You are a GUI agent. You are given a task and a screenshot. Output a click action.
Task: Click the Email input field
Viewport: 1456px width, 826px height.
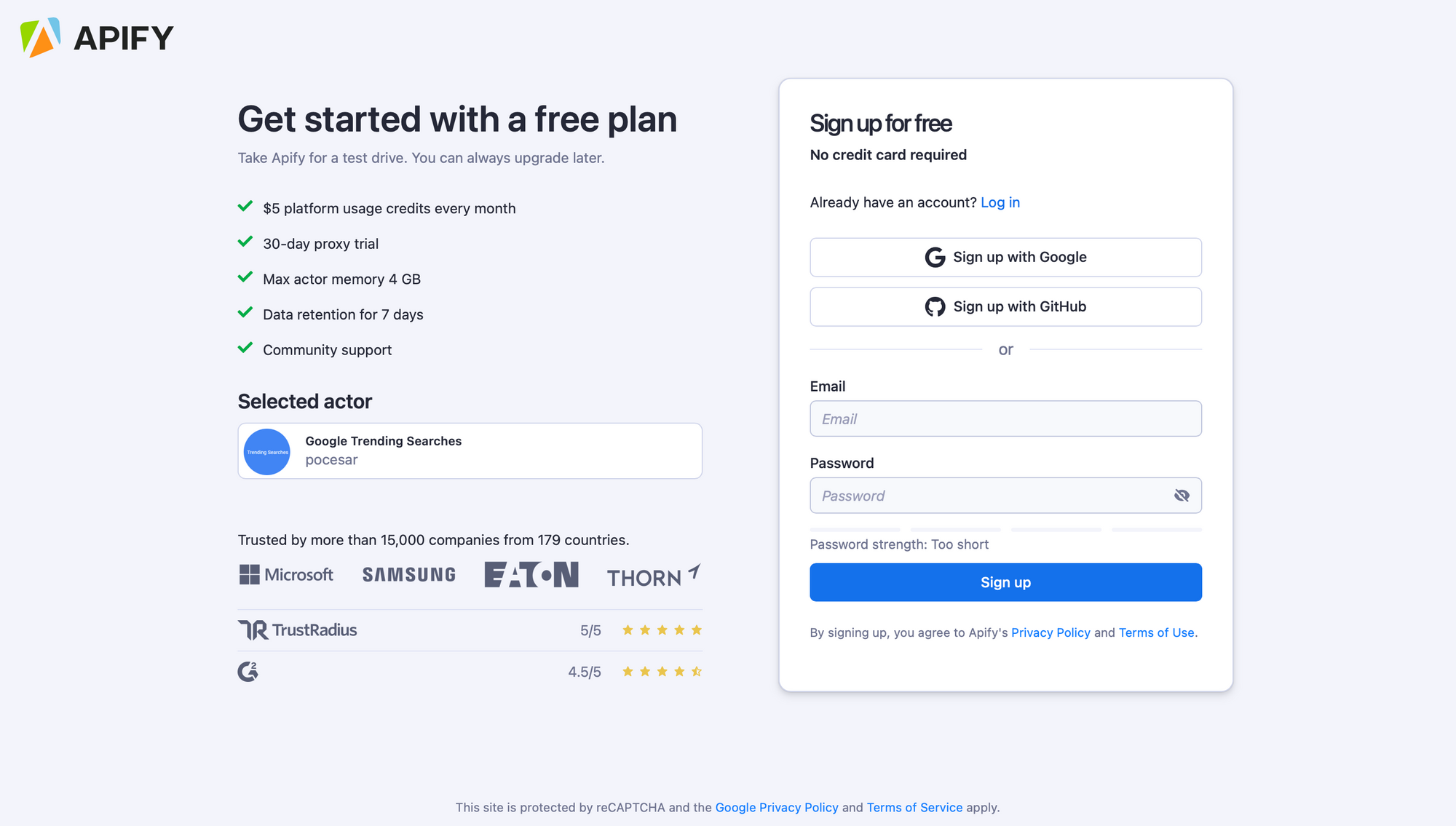[1005, 418]
